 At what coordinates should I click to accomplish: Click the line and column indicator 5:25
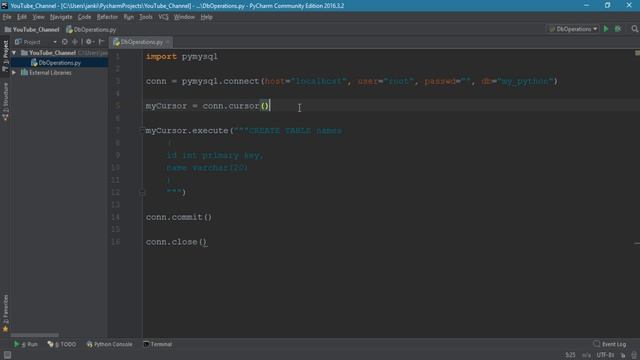(x=570, y=355)
